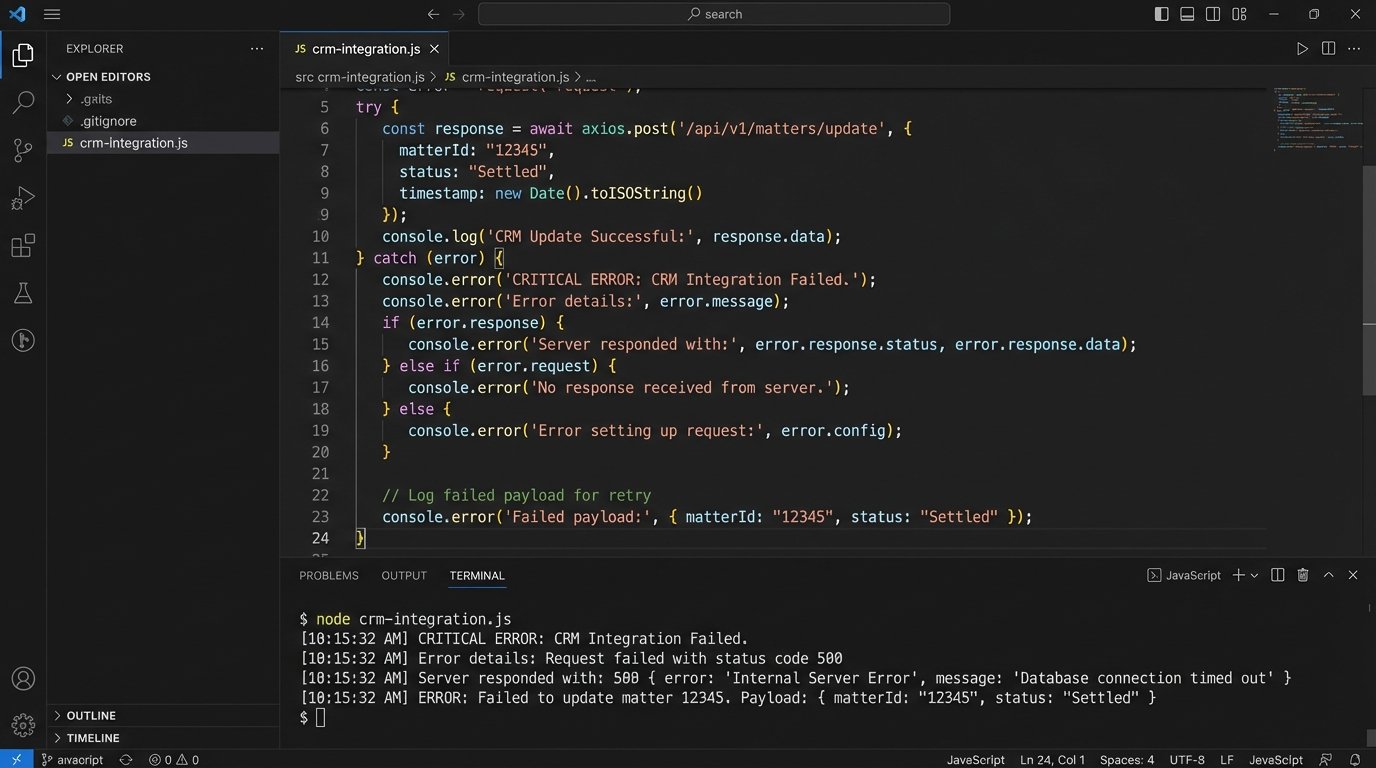The image size is (1376, 768).
Task: Open the Run and Debug view
Action: click(x=23, y=198)
